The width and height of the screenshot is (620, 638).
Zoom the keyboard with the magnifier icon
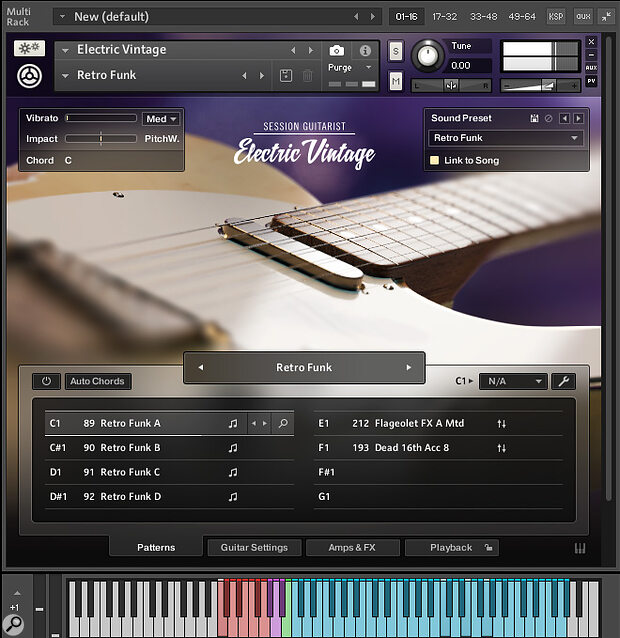(x=13, y=625)
